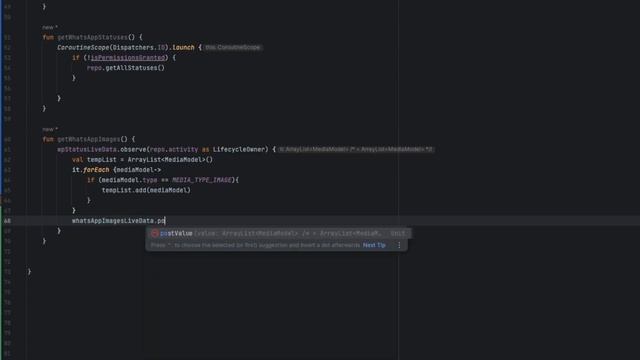This screenshot has height=360, width=640.
Task: Open the completion popup's three-dot options
Action: click(399, 245)
